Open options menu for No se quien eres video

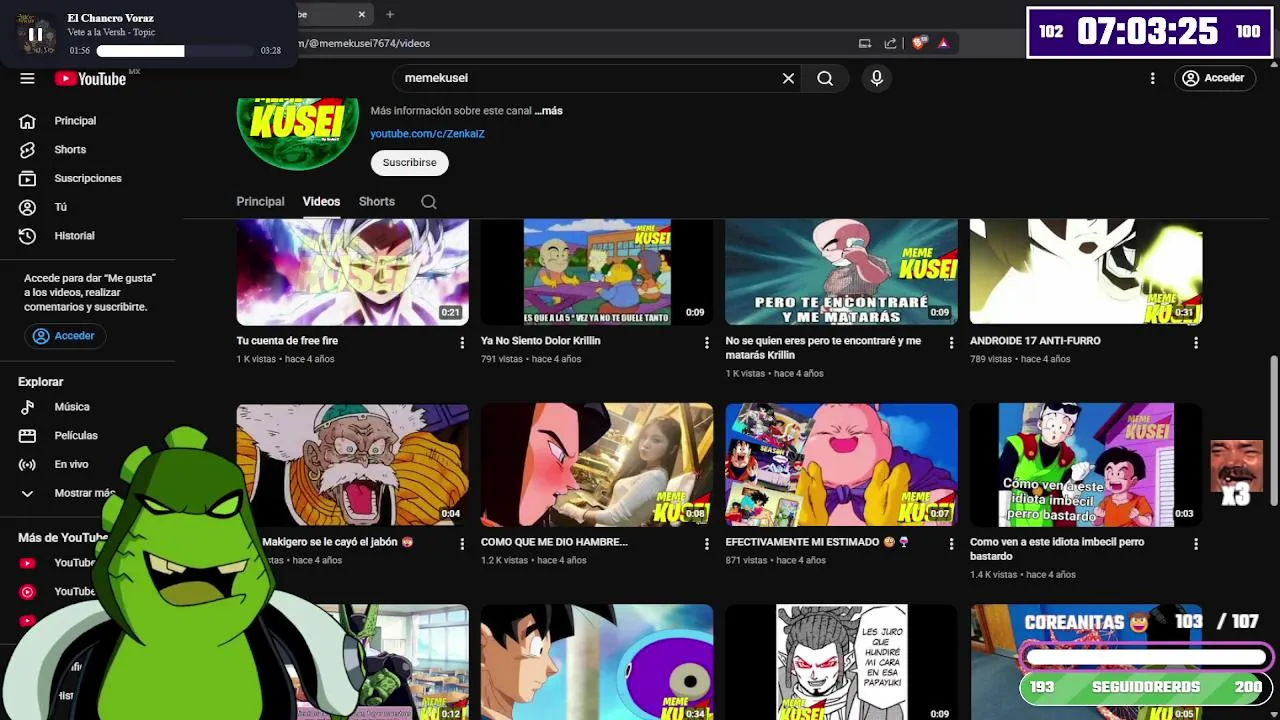951,343
